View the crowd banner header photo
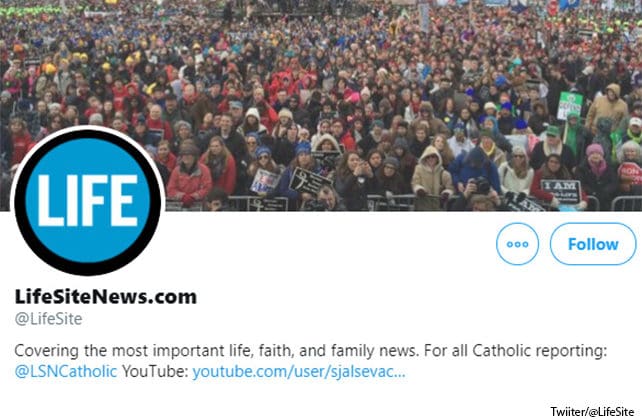 click(x=321, y=105)
